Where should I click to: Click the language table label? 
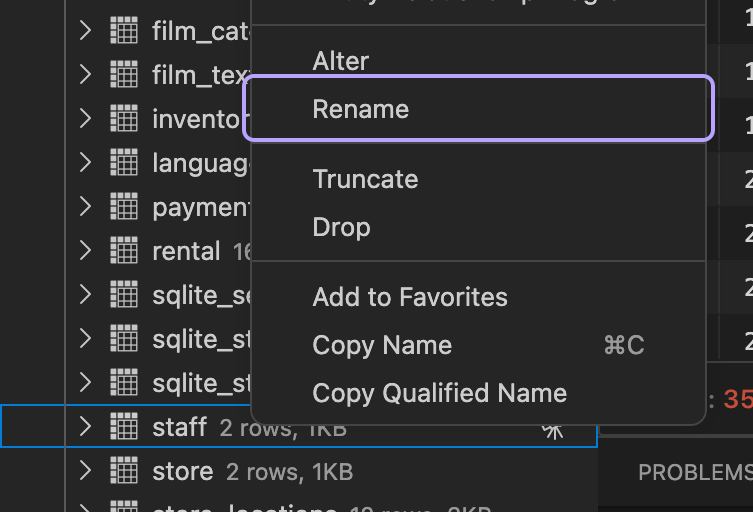[x=201, y=163]
